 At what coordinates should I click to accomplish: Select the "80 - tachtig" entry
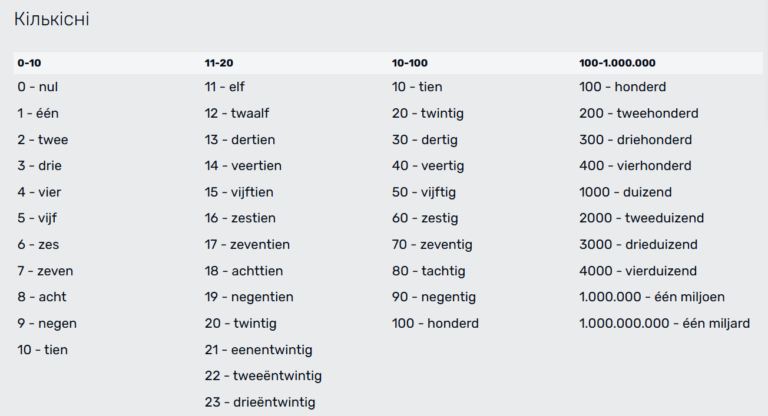[432, 271]
